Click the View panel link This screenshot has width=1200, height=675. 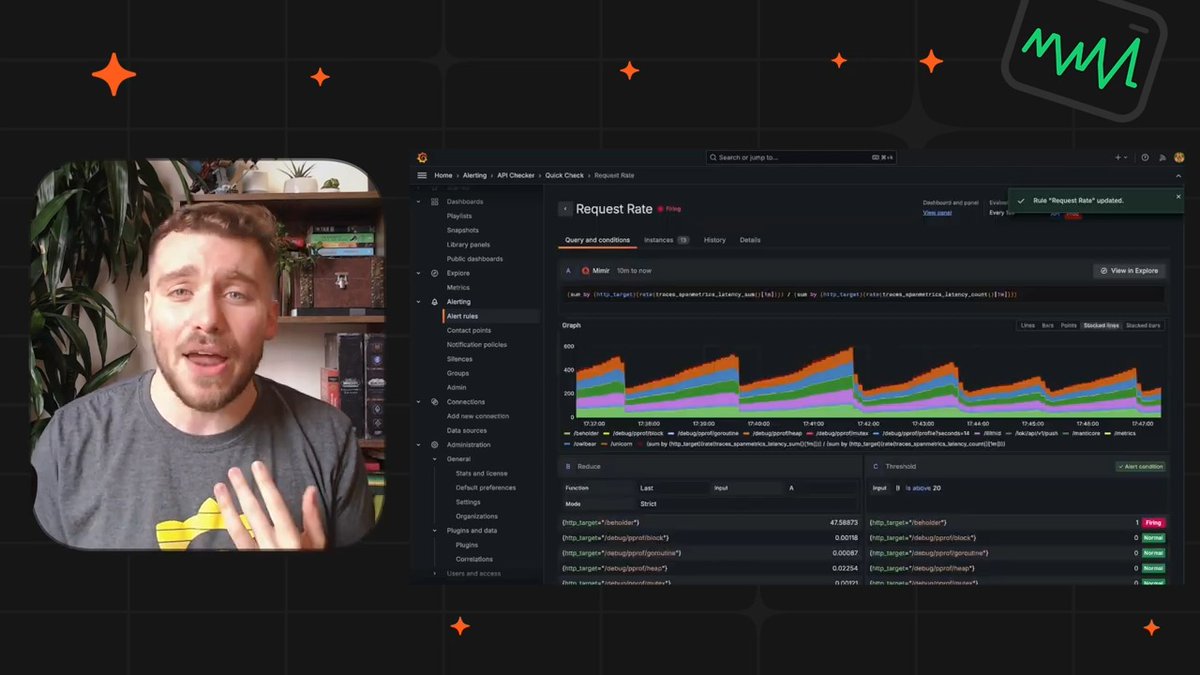tap(937, 213)
